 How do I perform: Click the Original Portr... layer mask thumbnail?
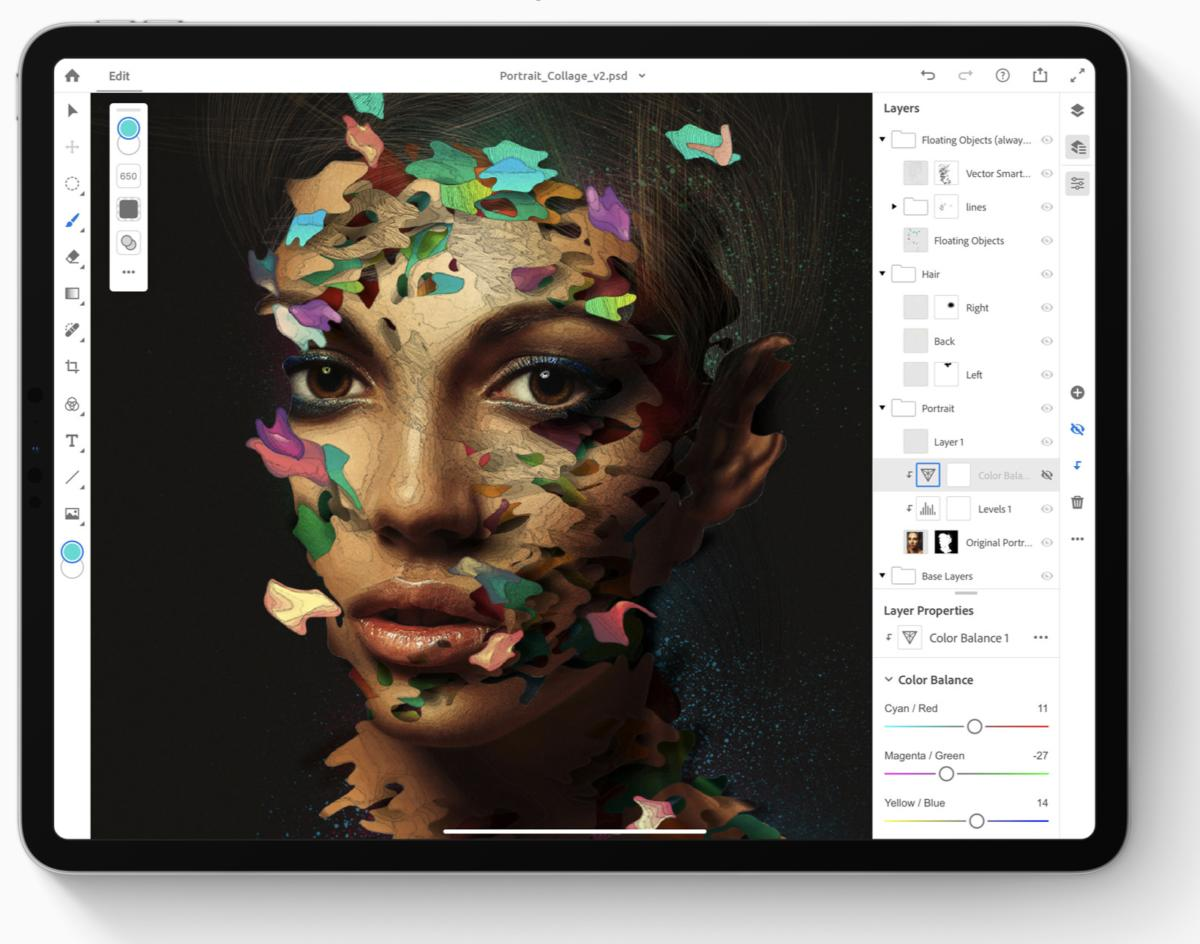946,542
